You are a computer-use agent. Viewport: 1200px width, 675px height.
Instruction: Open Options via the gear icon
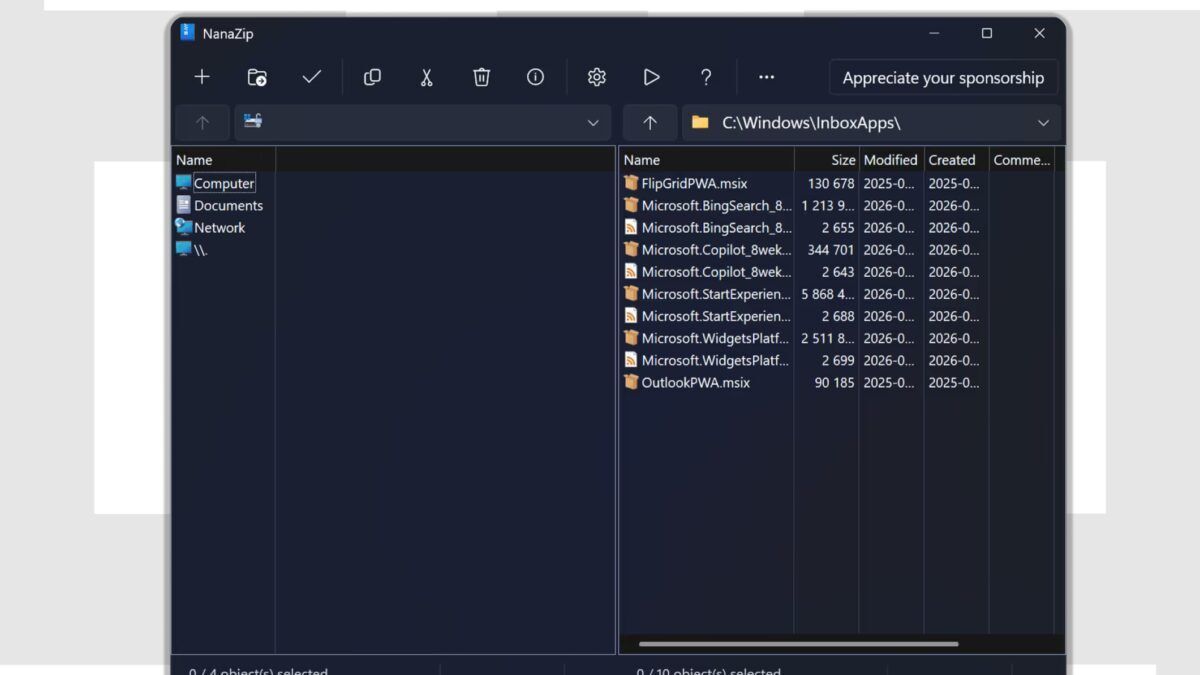[597, 77]
